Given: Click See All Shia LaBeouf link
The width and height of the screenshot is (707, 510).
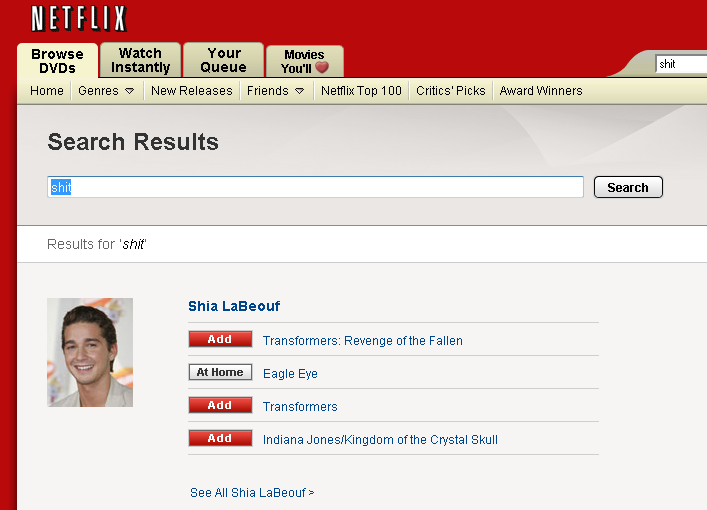Looking at the screenshot, I should coord(252,492).
